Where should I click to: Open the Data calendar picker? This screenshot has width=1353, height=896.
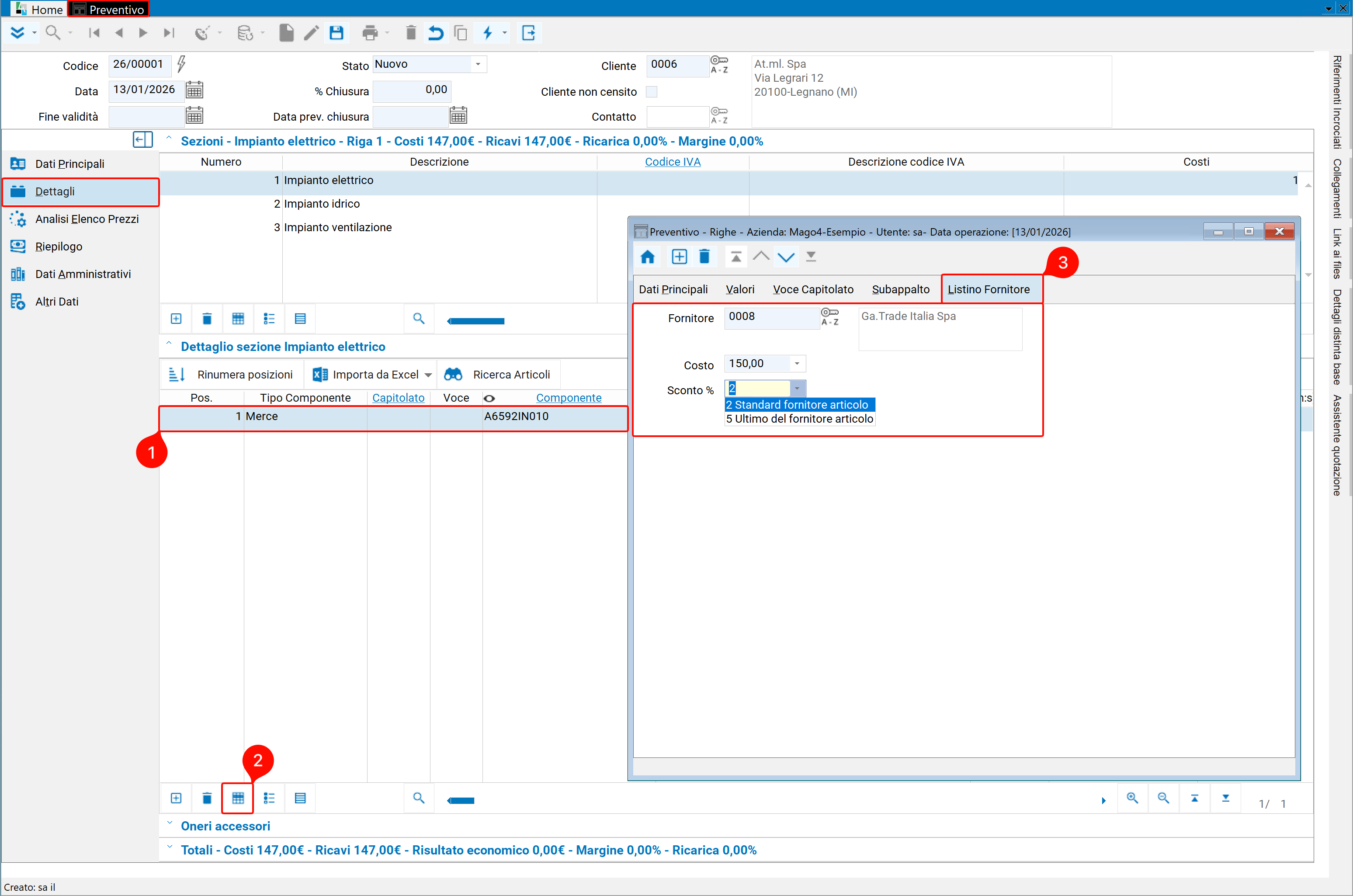[194, 90]
